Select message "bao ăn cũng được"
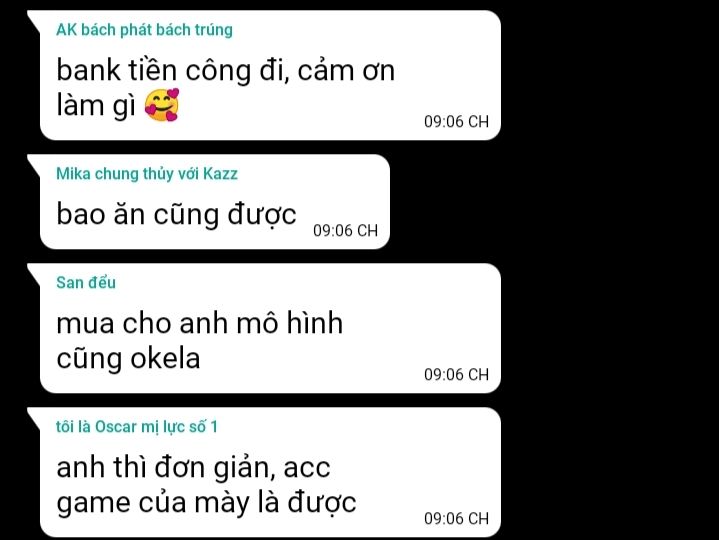This screenshot has width=719, height=540. point(177,215)
